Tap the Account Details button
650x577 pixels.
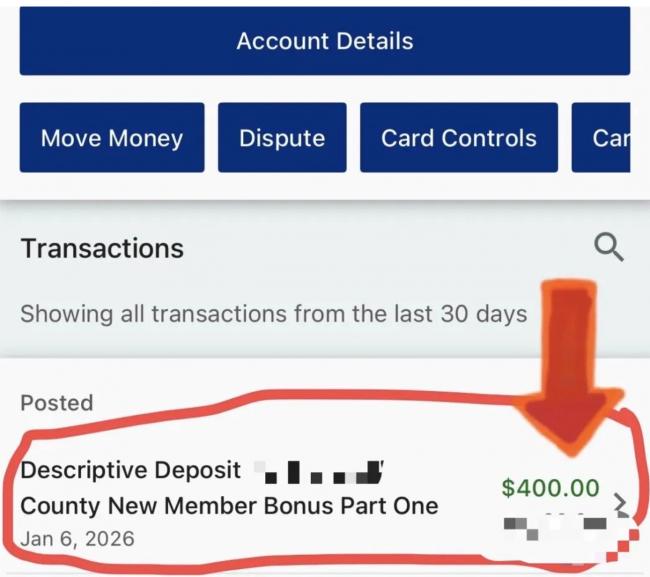click(325, 41)
